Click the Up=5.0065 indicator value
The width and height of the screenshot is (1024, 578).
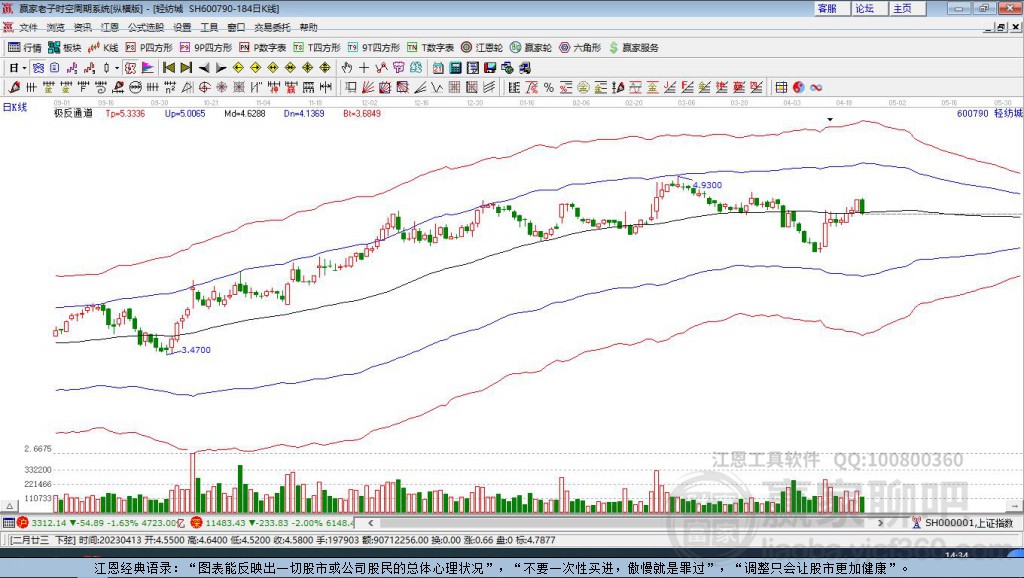click(185, 114)
